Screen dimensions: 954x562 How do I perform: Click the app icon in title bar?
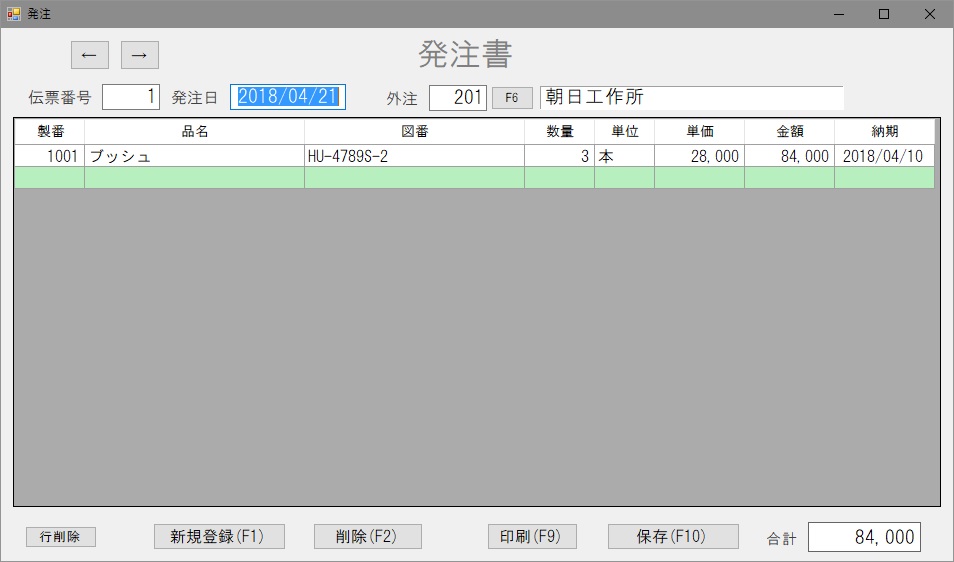pyautogui.click(x=14, y=14)
